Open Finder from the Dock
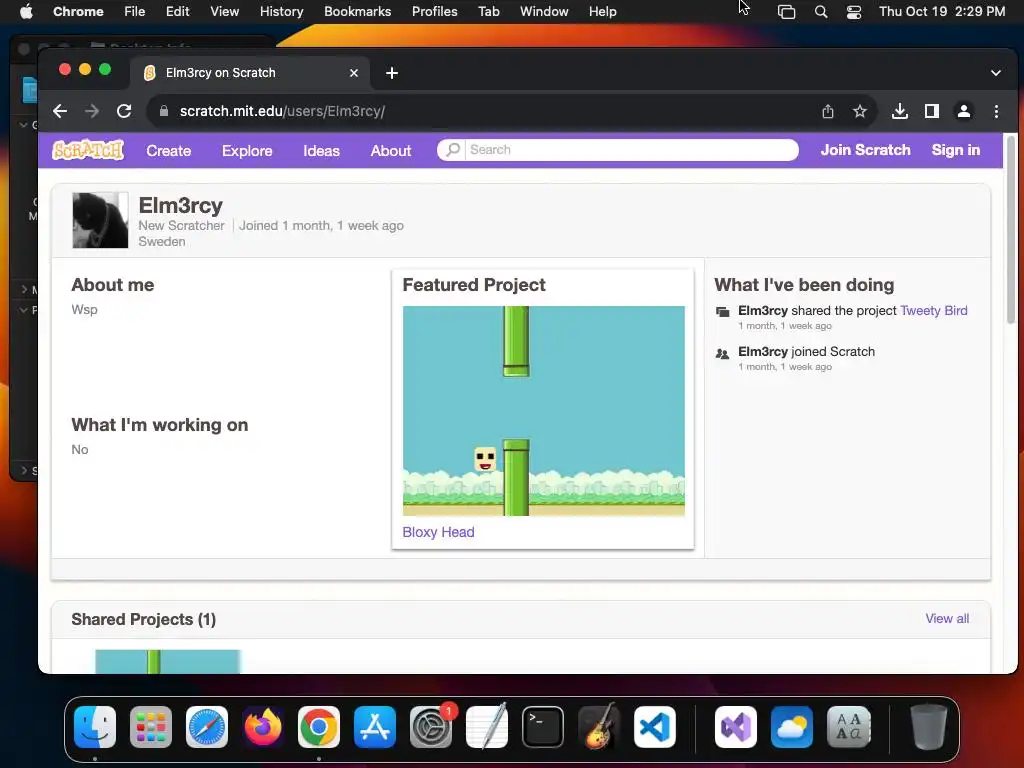The height and width of the screenshot is (768, 1024). (95, 727)
